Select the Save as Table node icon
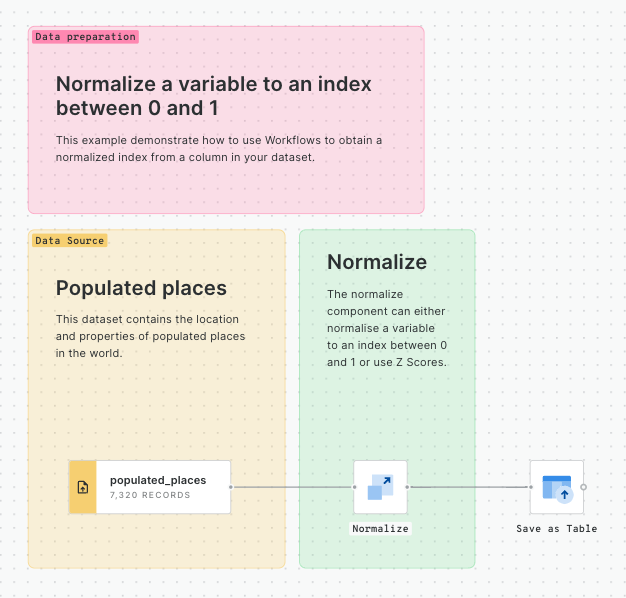Image resolution: width=626 pixels, height=598 pixels. 557,487
